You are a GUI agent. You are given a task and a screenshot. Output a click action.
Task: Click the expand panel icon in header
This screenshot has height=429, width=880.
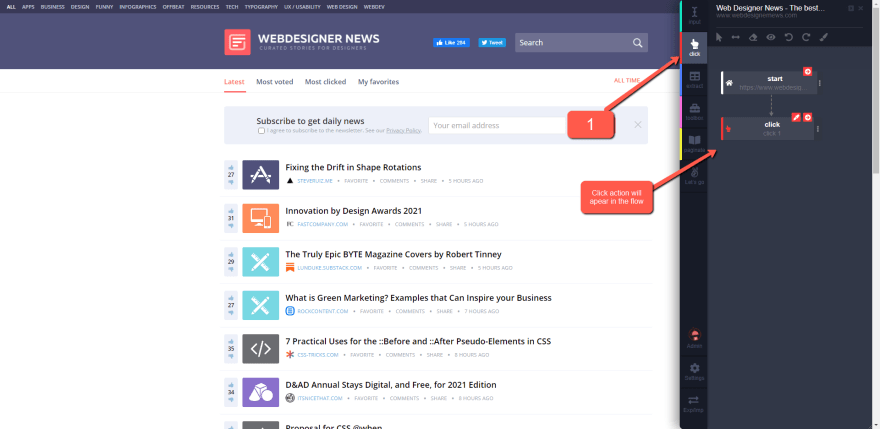851,8
